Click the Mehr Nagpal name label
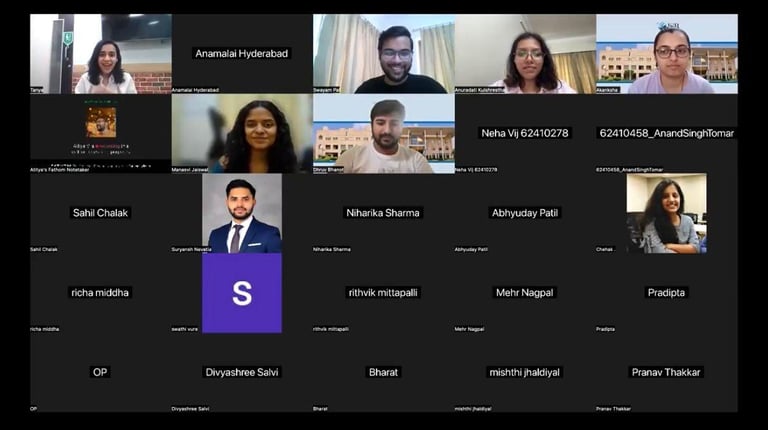The image size is (768, 430). (x=525, y=292)
